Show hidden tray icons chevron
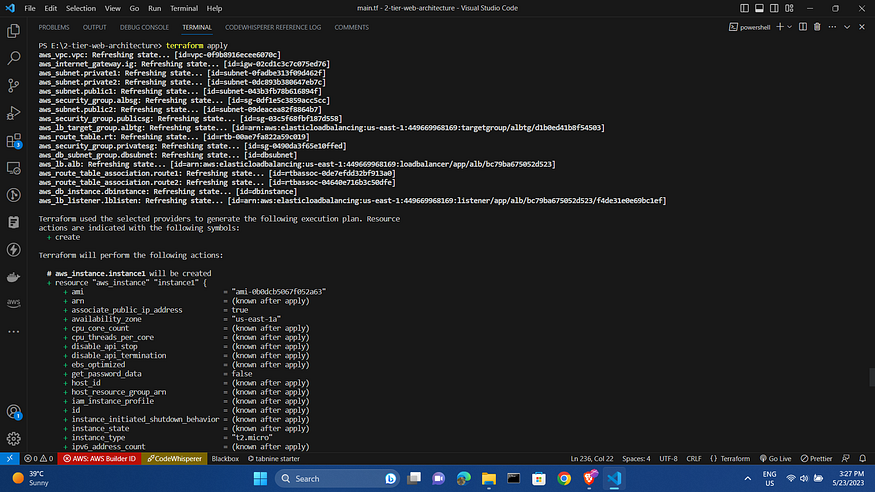 [x=748, y=479]
